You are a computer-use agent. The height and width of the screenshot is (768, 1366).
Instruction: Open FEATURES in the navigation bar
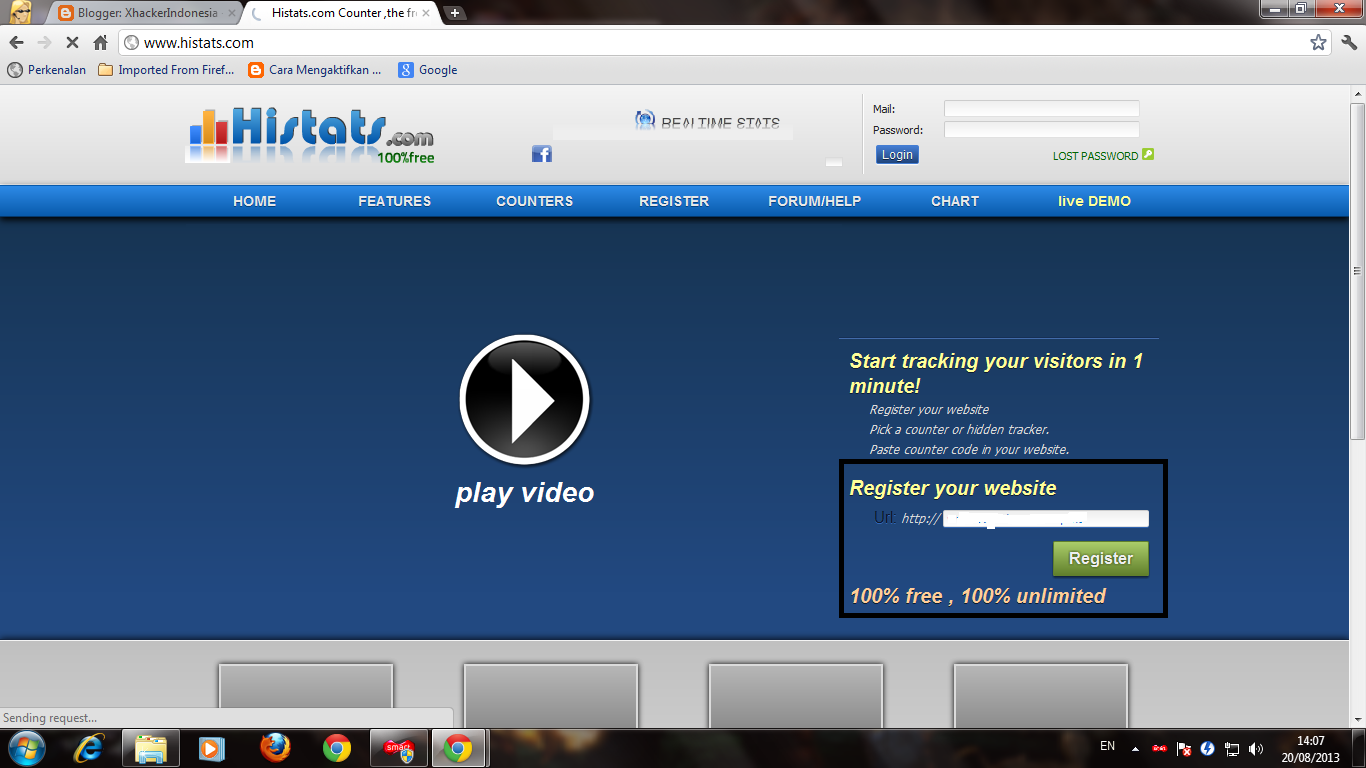coord(395,201)
